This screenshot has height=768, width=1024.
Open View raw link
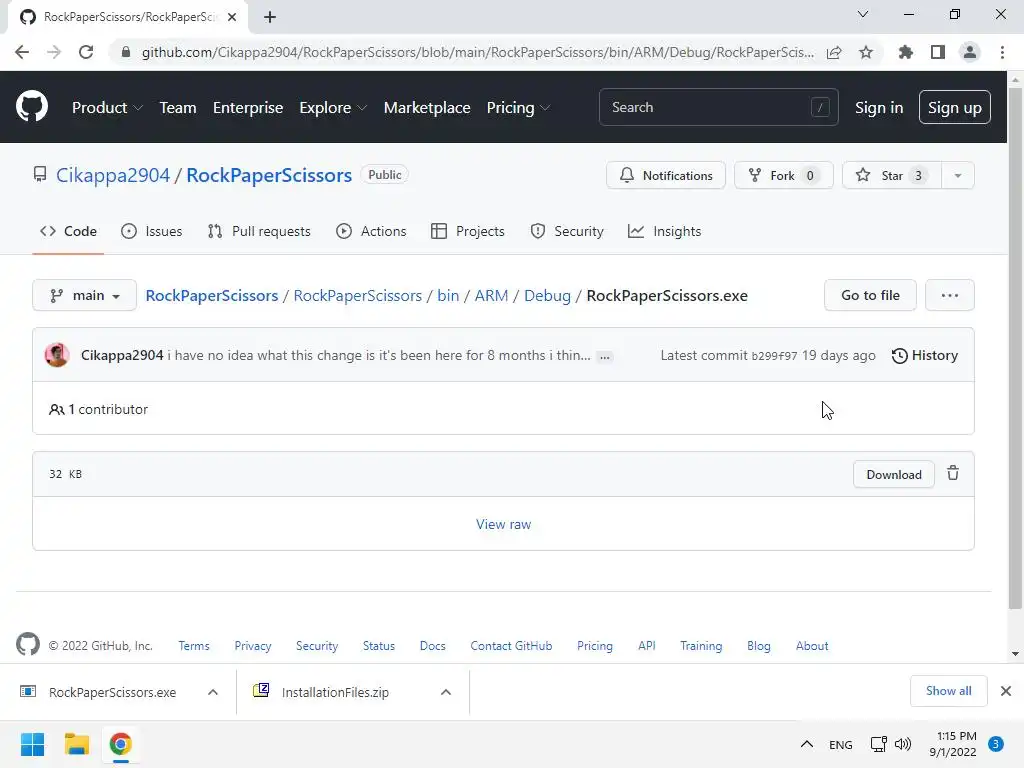coord(504,524)
